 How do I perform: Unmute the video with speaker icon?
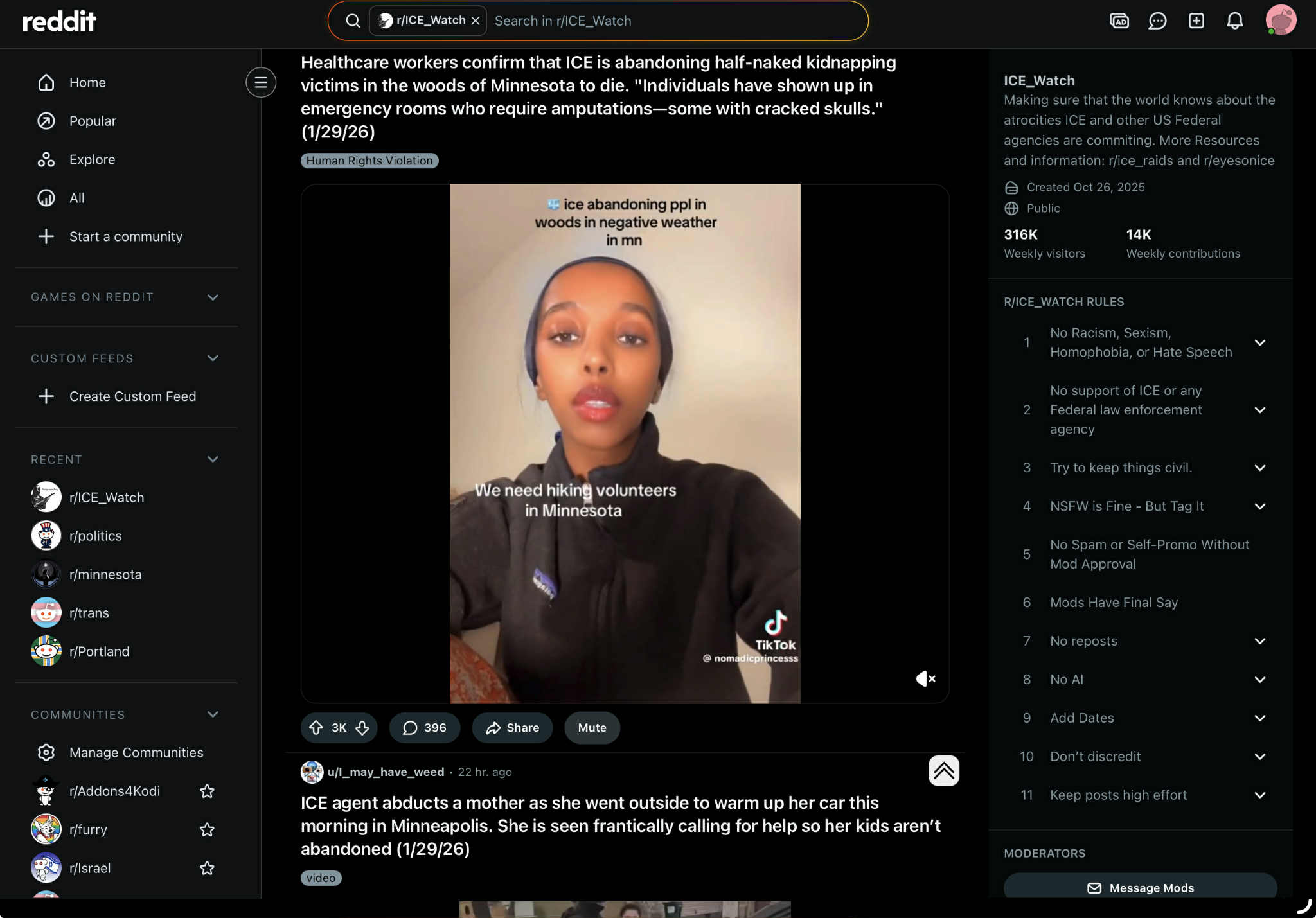[x=925, y=678]
